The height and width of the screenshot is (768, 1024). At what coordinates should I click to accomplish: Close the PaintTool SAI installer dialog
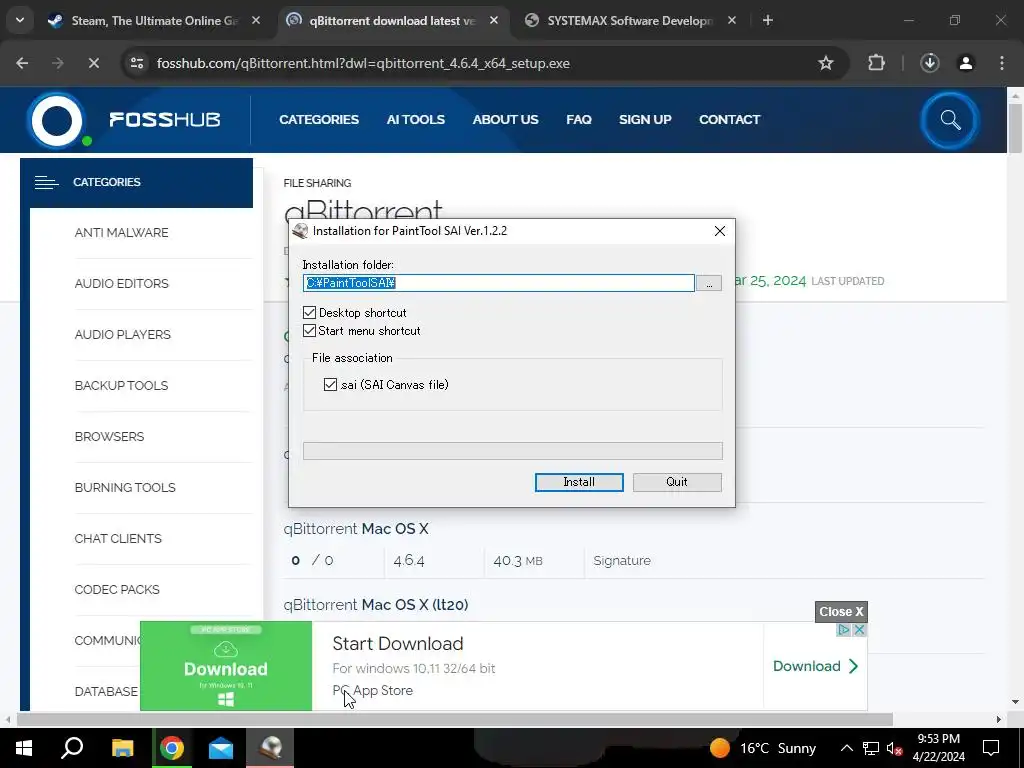point(720,231)
